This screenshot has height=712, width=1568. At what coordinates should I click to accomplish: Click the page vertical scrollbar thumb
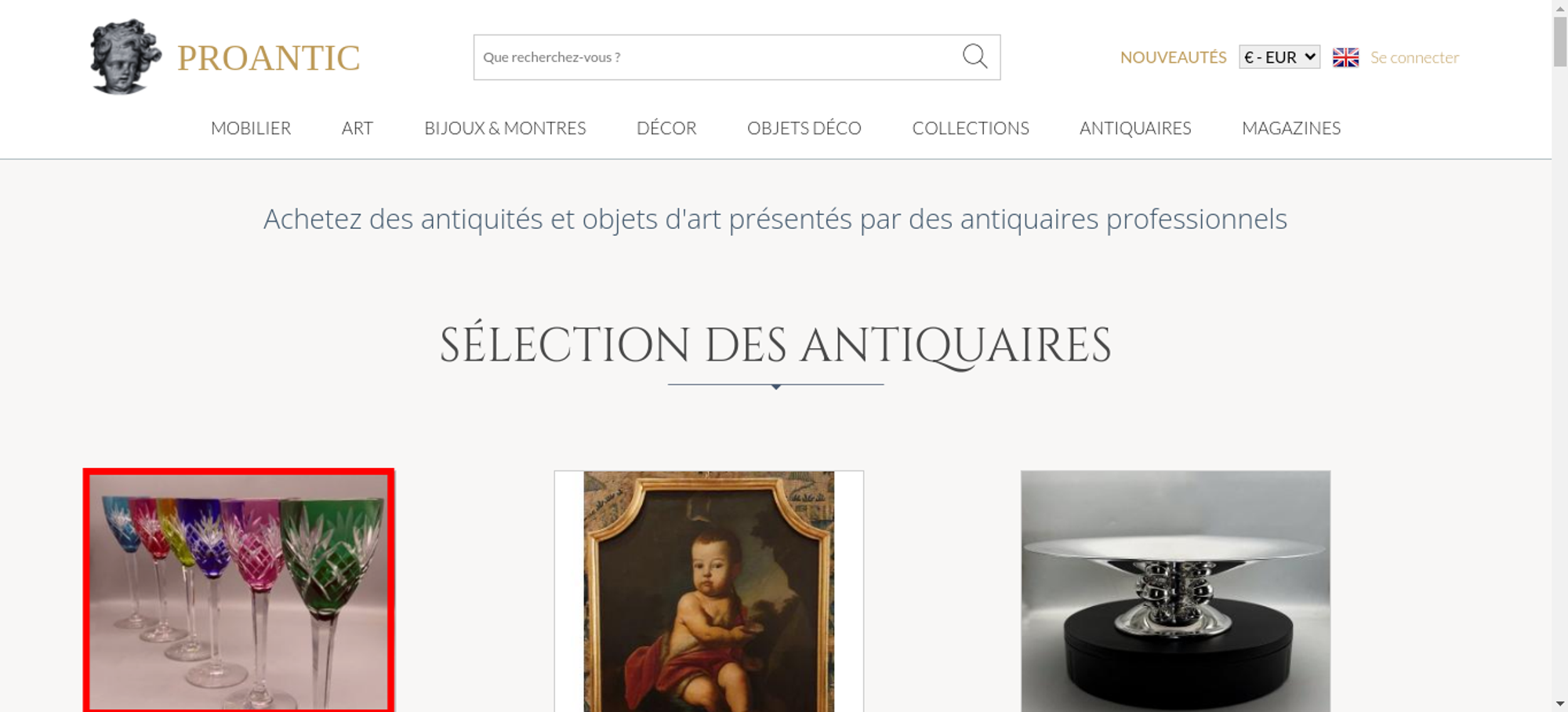(1560, 42)
